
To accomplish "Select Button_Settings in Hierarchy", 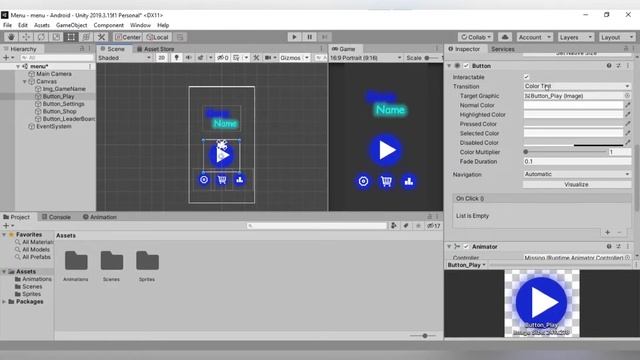I will [x=63, y=104].
